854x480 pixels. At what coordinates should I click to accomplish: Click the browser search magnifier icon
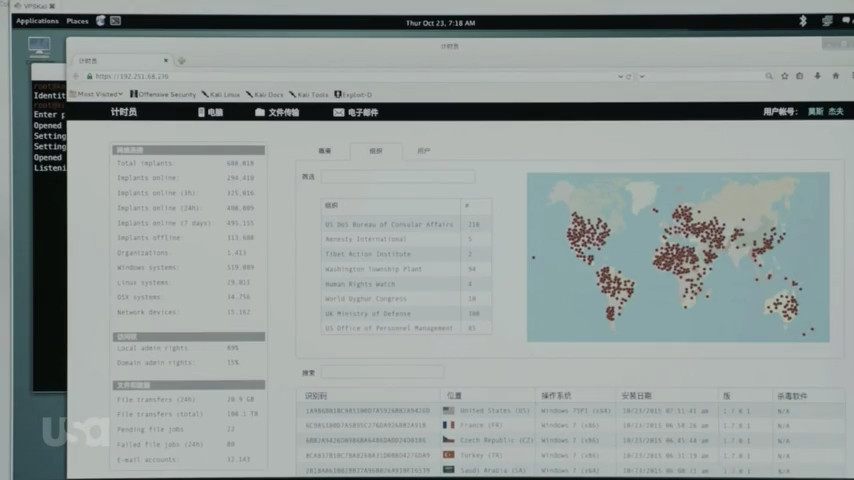(768, 76)
